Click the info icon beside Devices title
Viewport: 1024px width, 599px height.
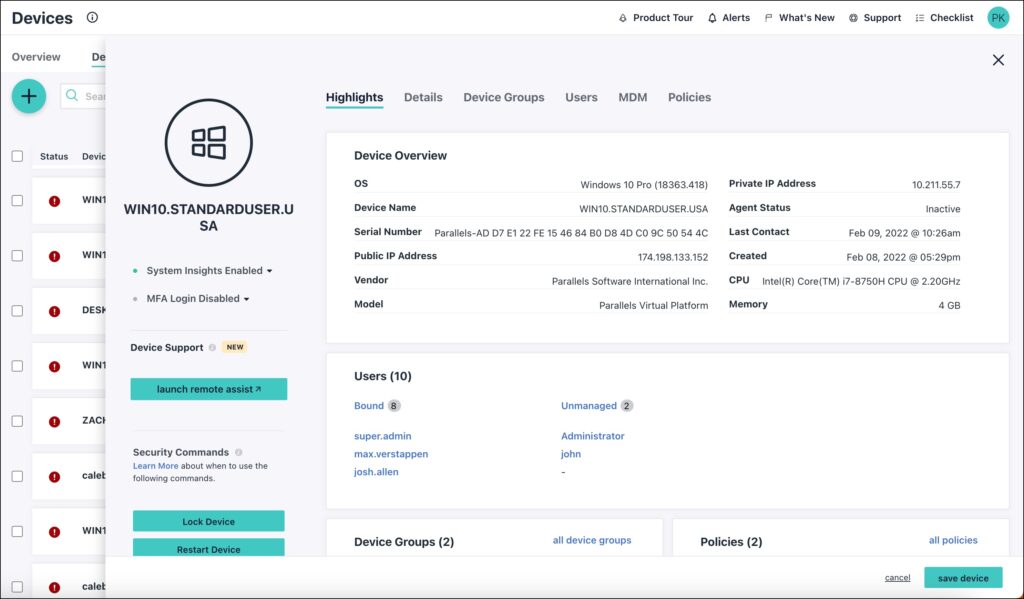coord(93,17)
